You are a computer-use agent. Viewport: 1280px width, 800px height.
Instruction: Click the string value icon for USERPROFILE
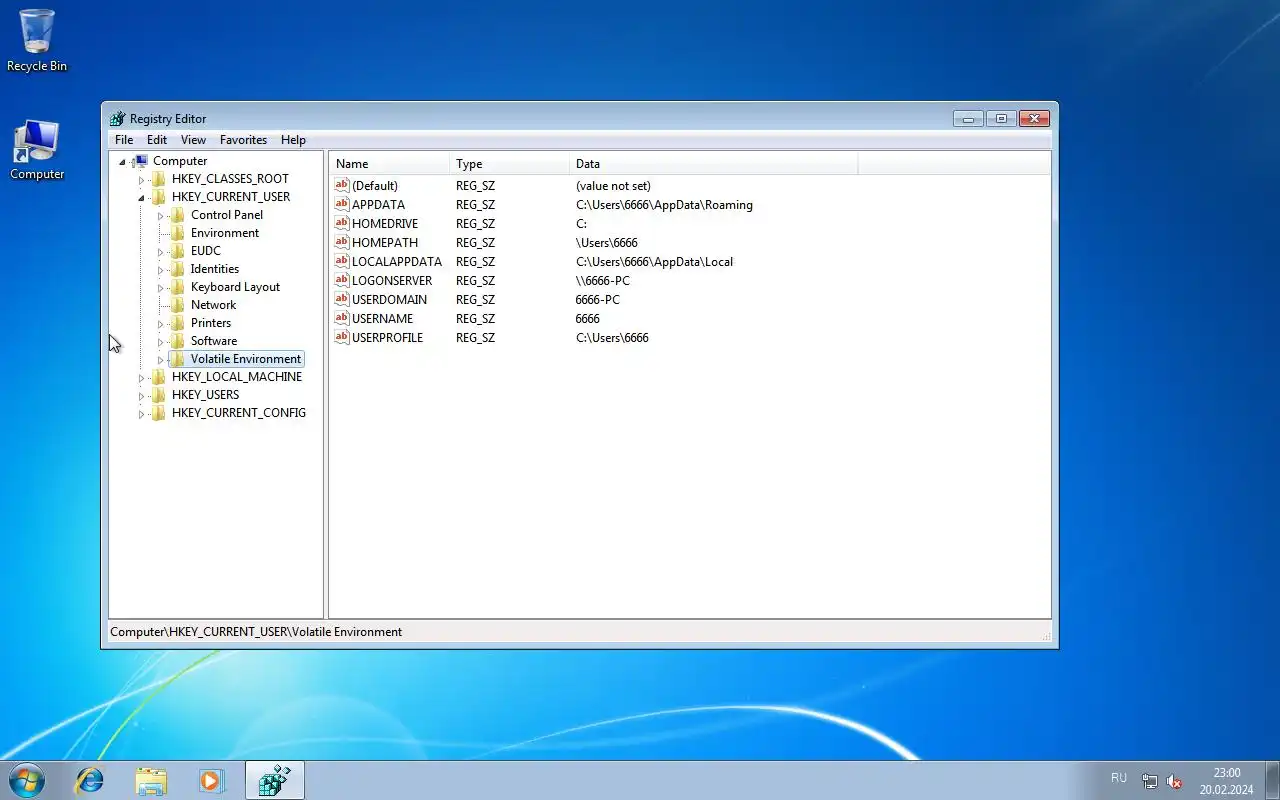[x=341, y=338]
